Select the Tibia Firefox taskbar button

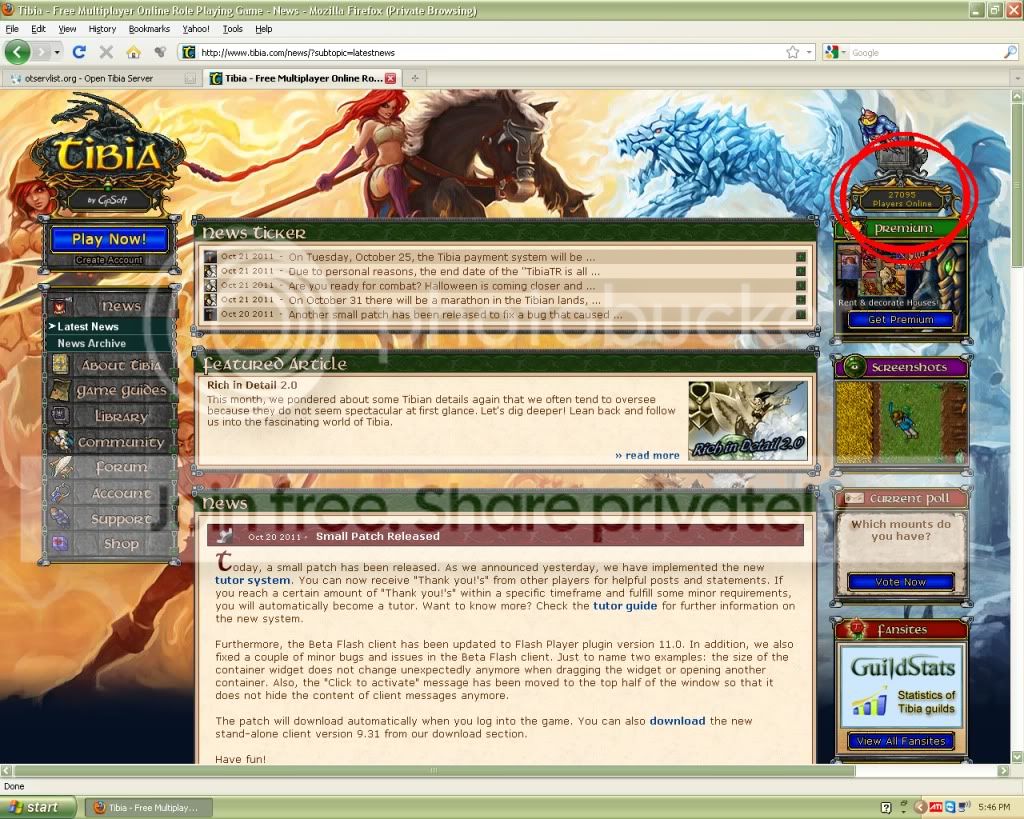point(150,808)
